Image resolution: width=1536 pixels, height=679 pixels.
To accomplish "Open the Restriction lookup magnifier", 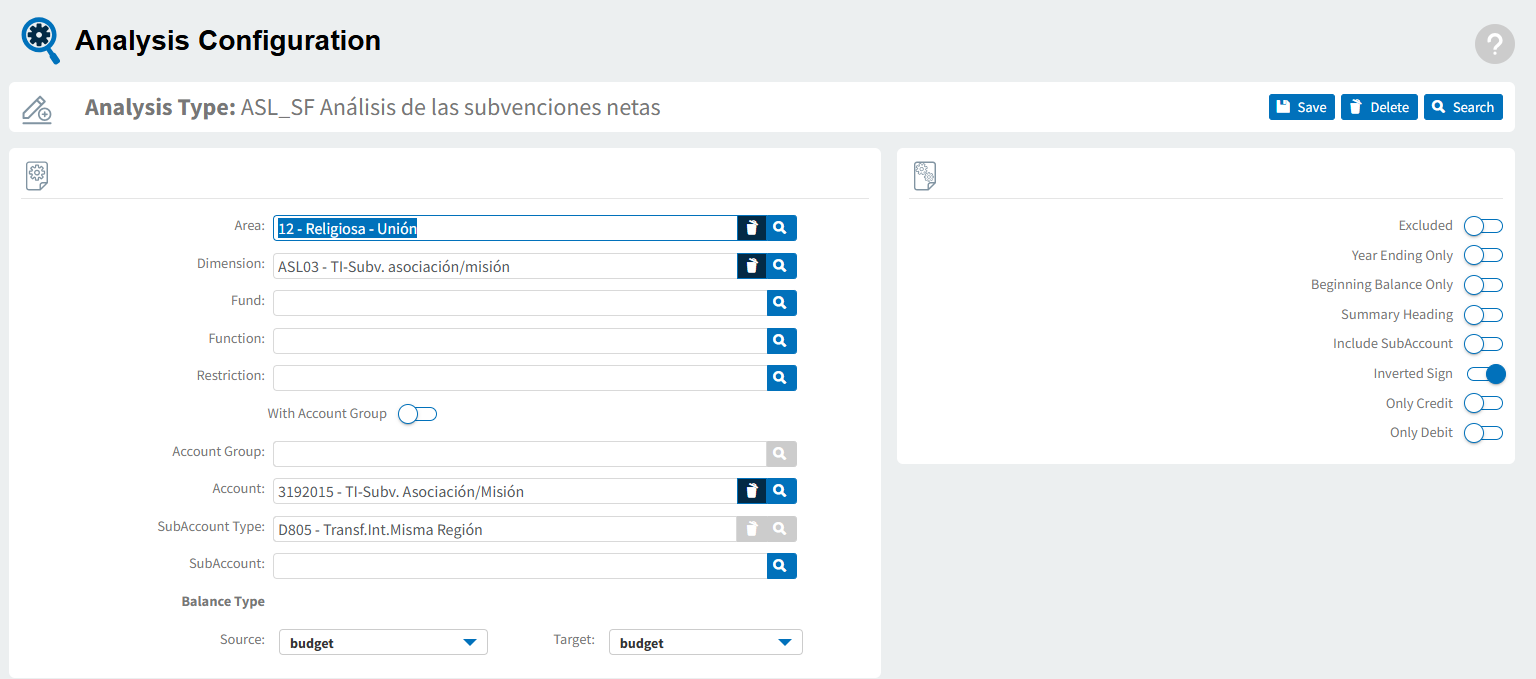I will 781,378.
